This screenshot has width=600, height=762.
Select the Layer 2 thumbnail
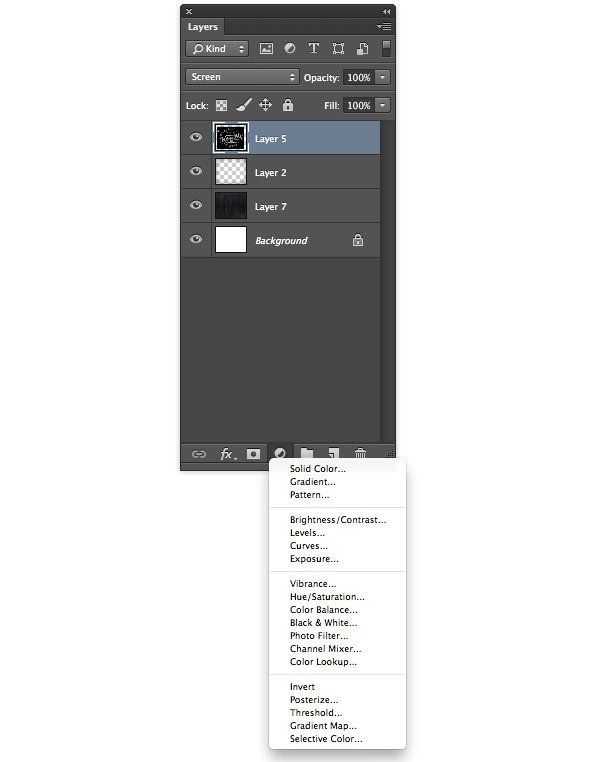point(231,172)
